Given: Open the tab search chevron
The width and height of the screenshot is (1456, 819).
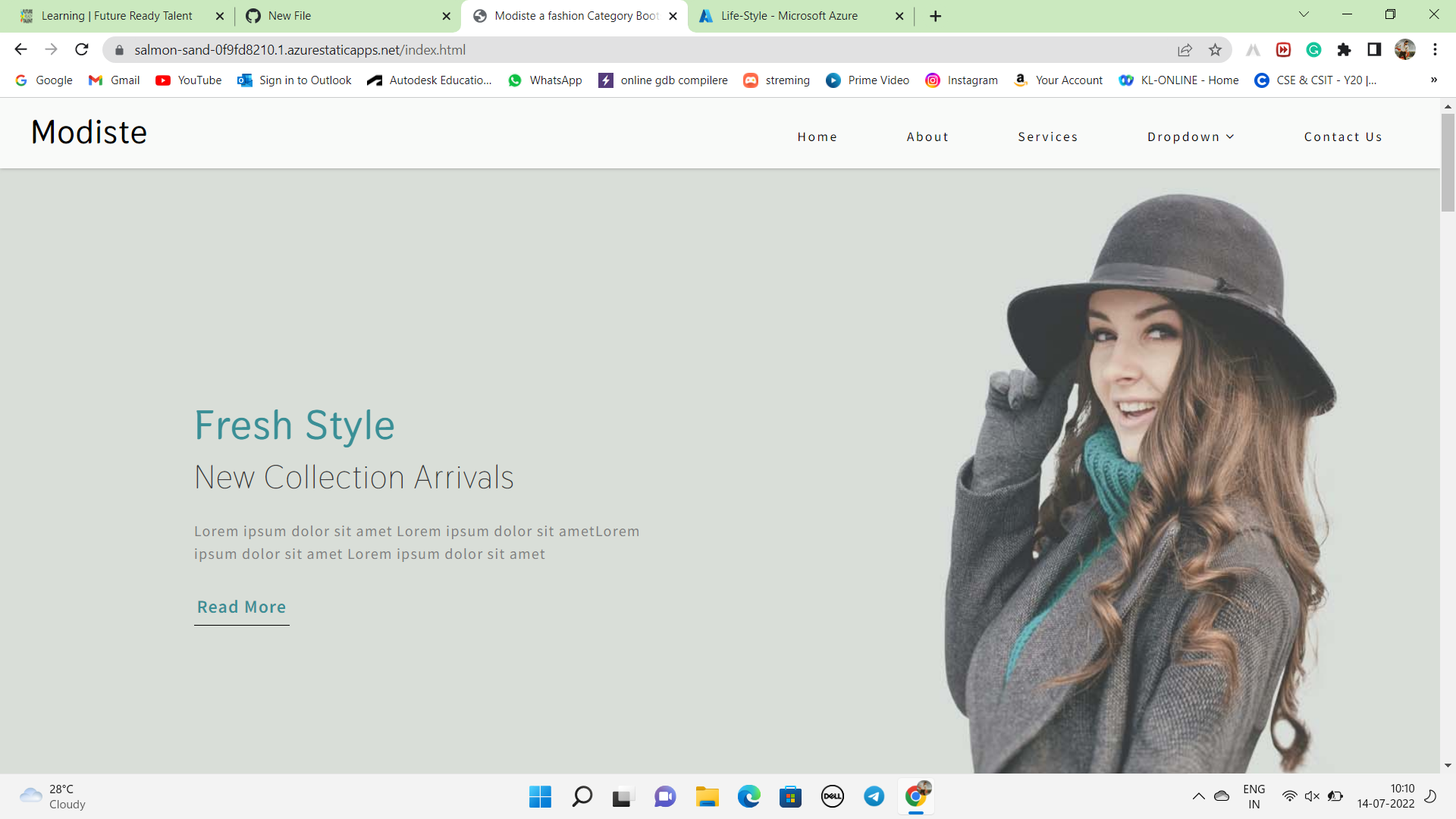Looking at the screenshot, I should 1304,14.
